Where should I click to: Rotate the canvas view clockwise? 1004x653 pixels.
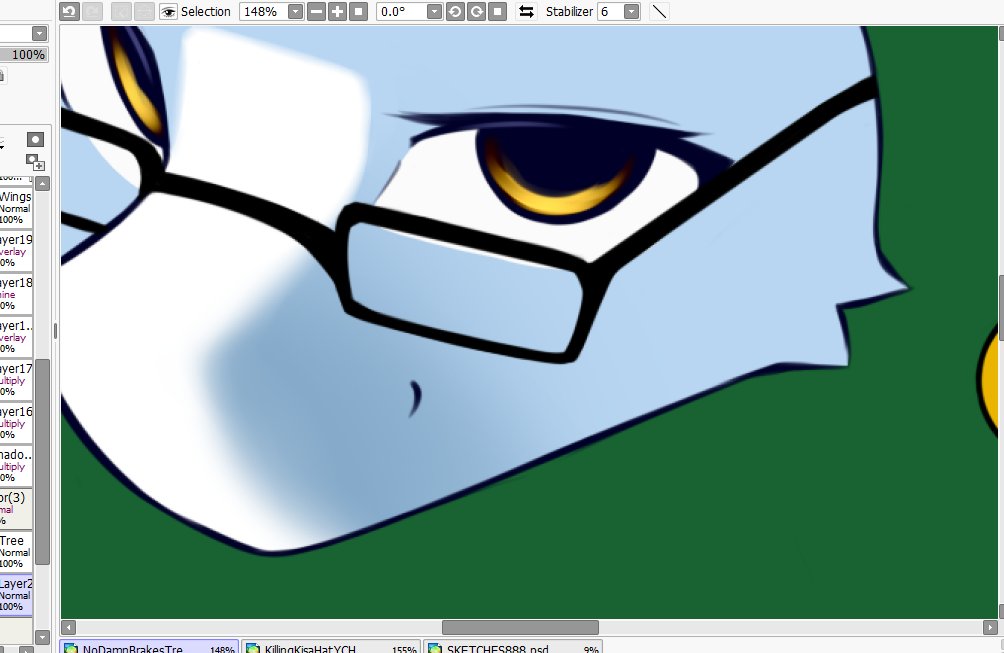pyautogui.click(x=476, y=12)
